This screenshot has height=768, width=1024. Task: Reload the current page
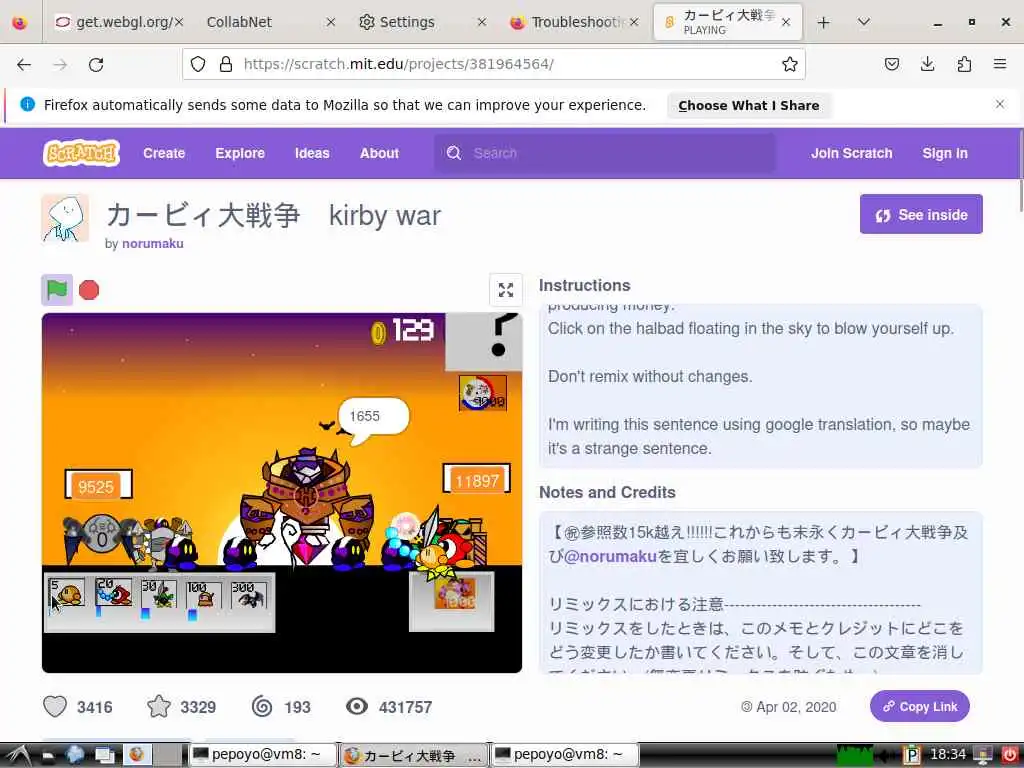point(96,64)
